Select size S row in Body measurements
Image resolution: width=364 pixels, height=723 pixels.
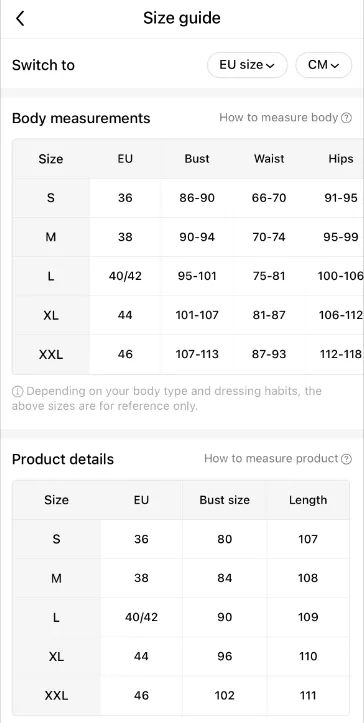pyautogui.click(x=188, y=198)
